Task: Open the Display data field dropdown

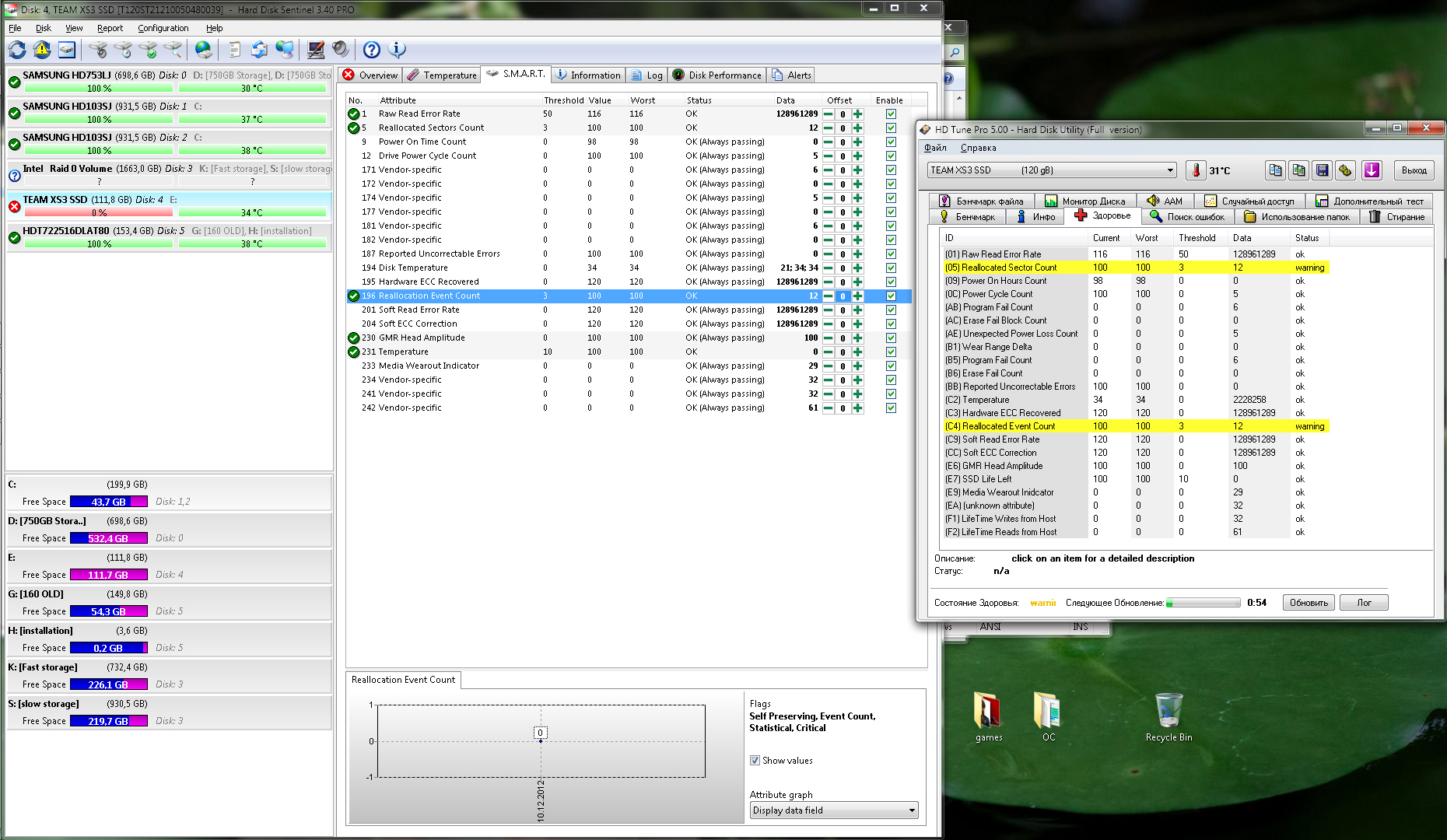Action: click(834, 810)
